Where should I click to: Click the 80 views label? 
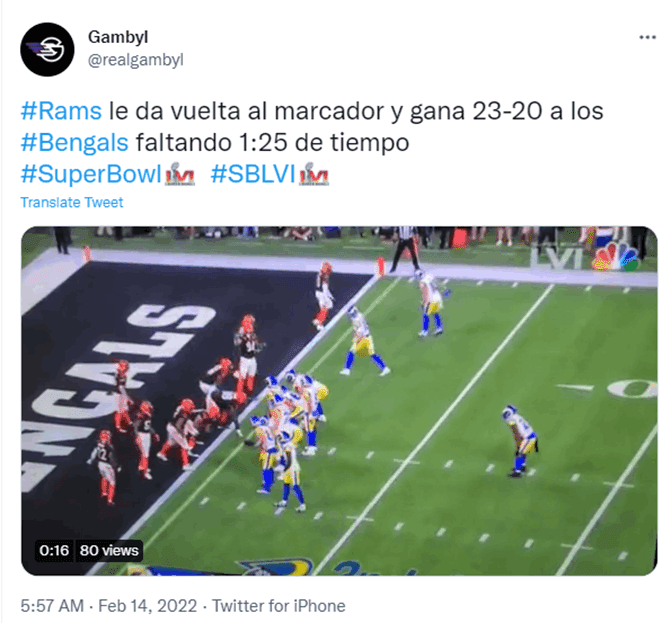click(109, 551)
